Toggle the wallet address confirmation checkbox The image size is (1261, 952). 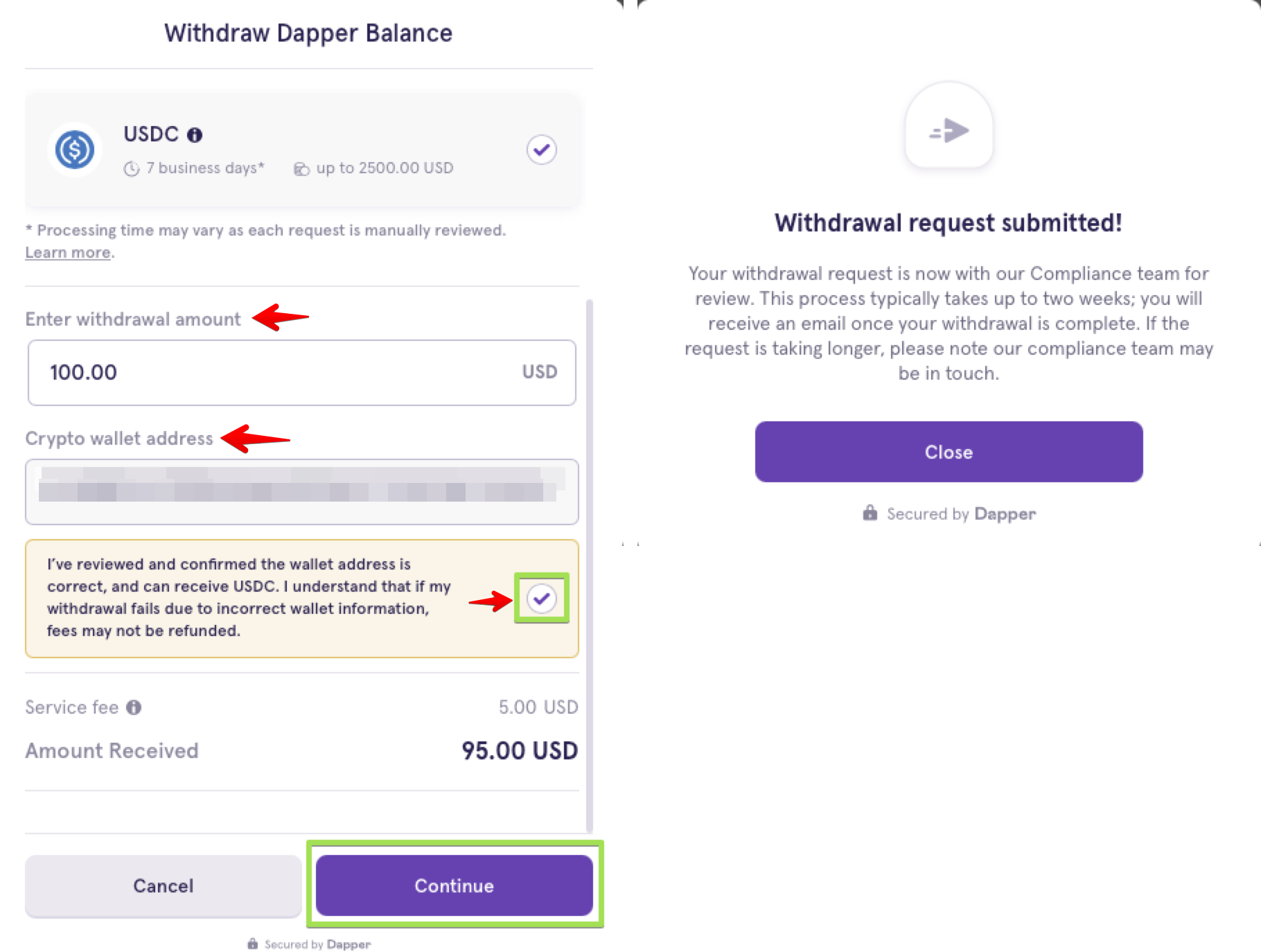[x=542, y=599]
